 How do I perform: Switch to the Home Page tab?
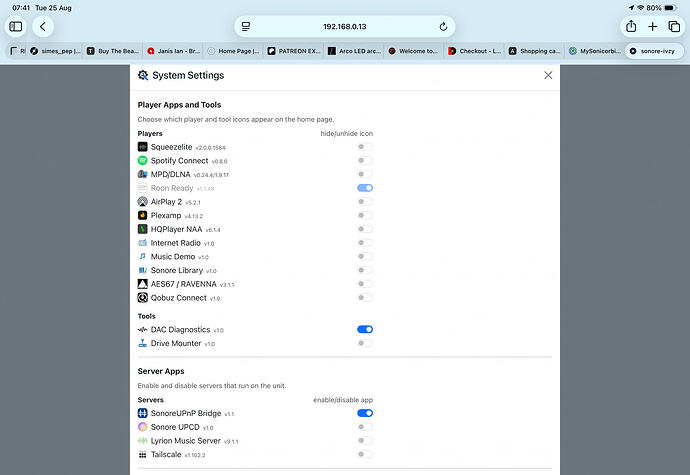(233, 51)
